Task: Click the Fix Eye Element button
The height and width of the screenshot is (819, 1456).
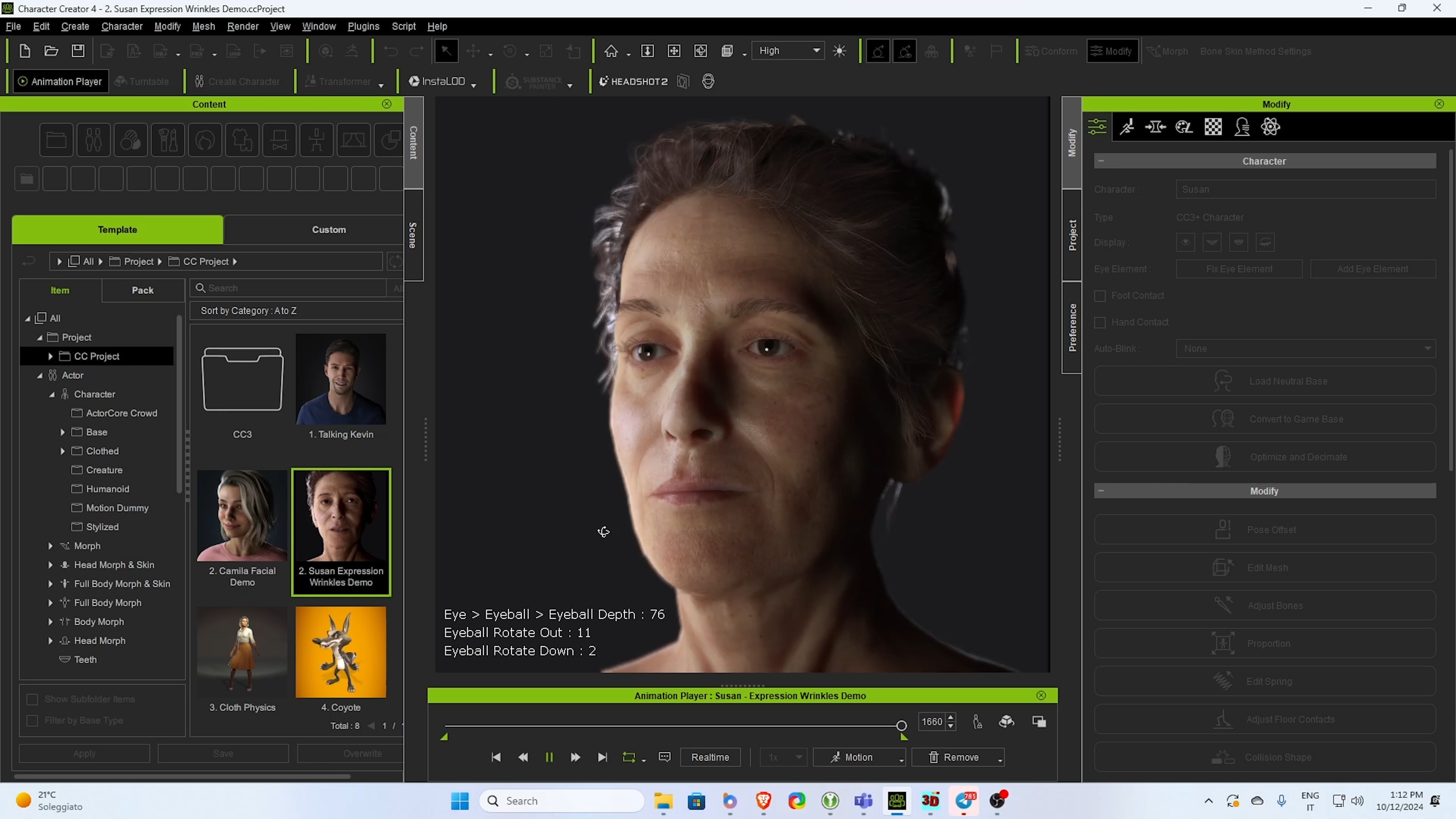Action: (1239, 269)
